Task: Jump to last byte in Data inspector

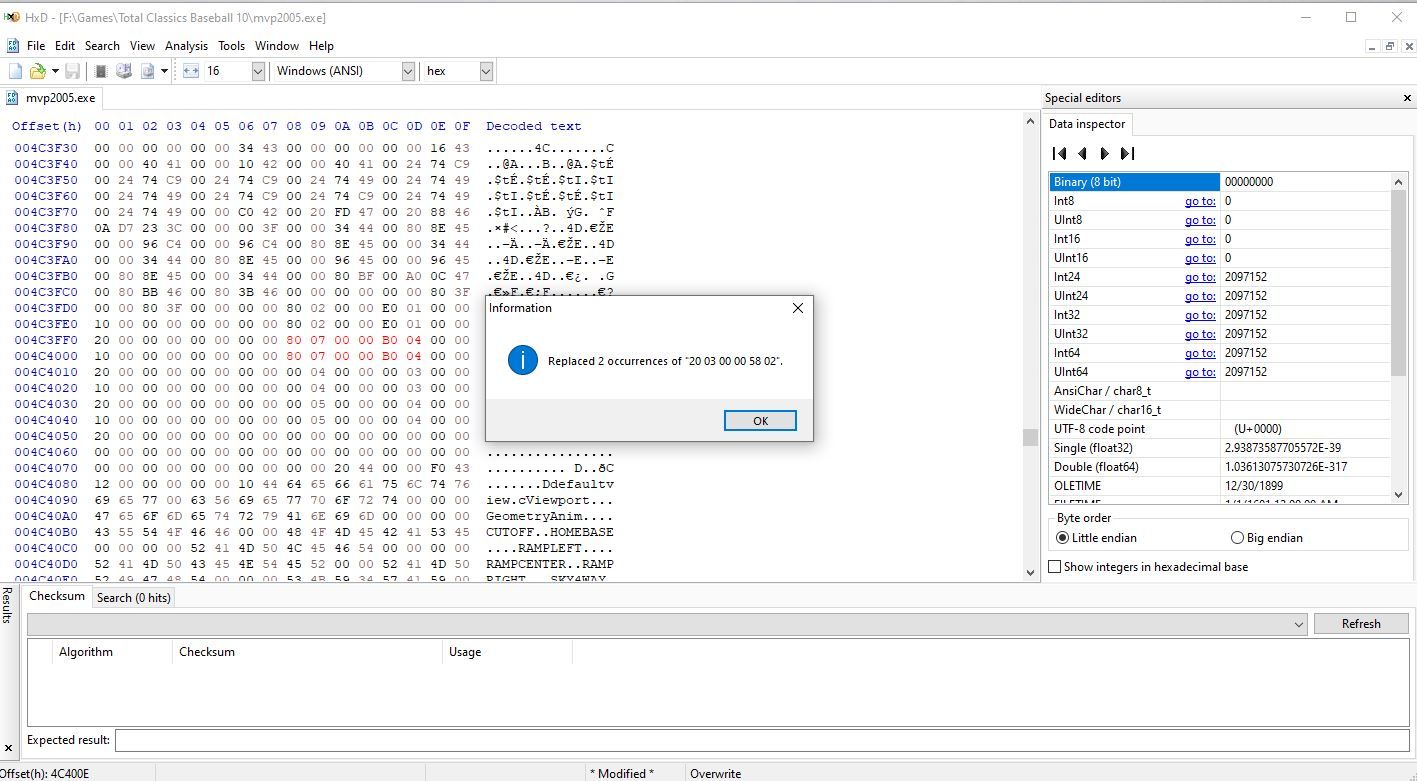Action: [1127, 153]
